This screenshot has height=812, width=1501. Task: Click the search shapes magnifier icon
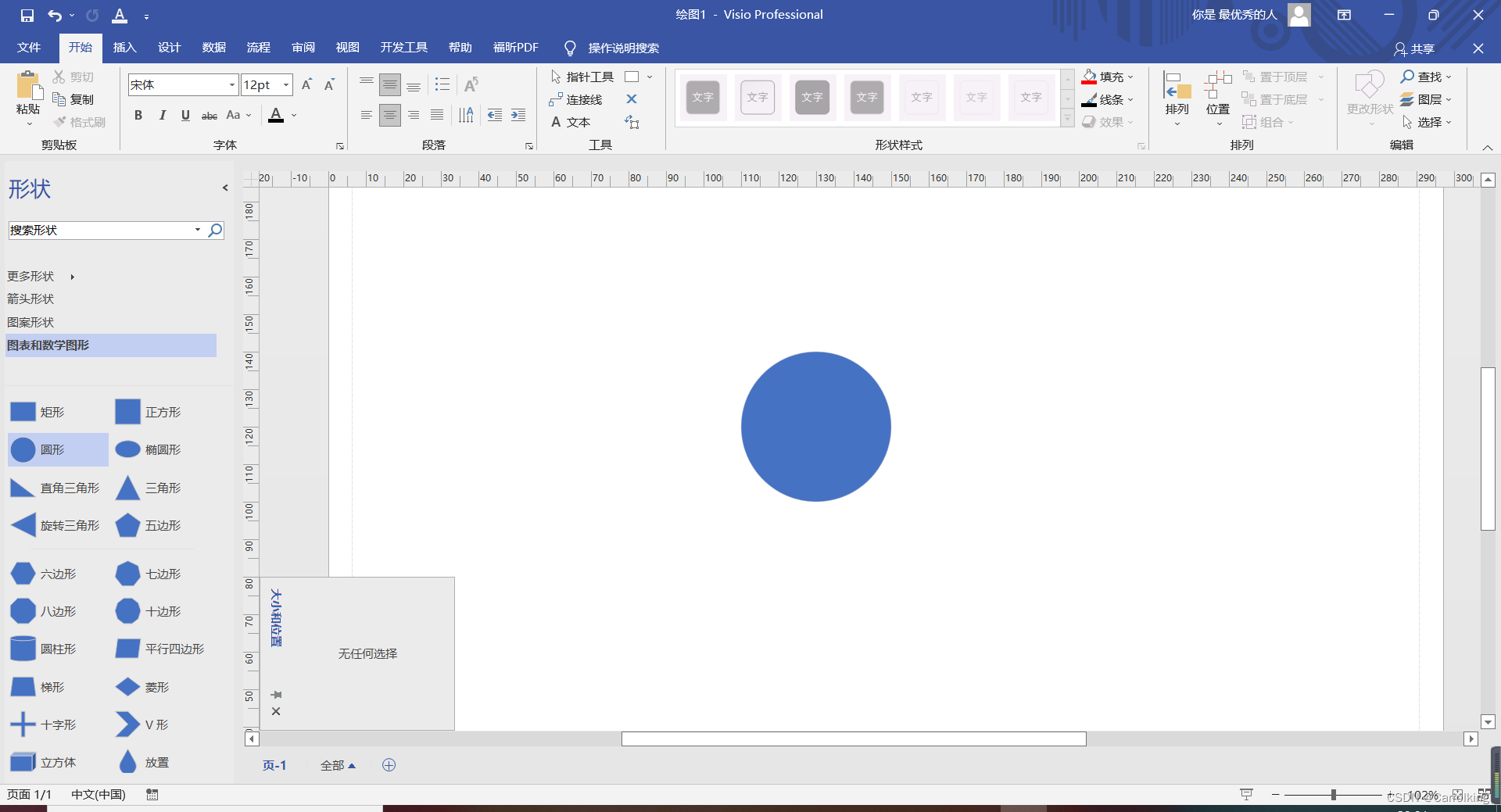pos(215,230)
